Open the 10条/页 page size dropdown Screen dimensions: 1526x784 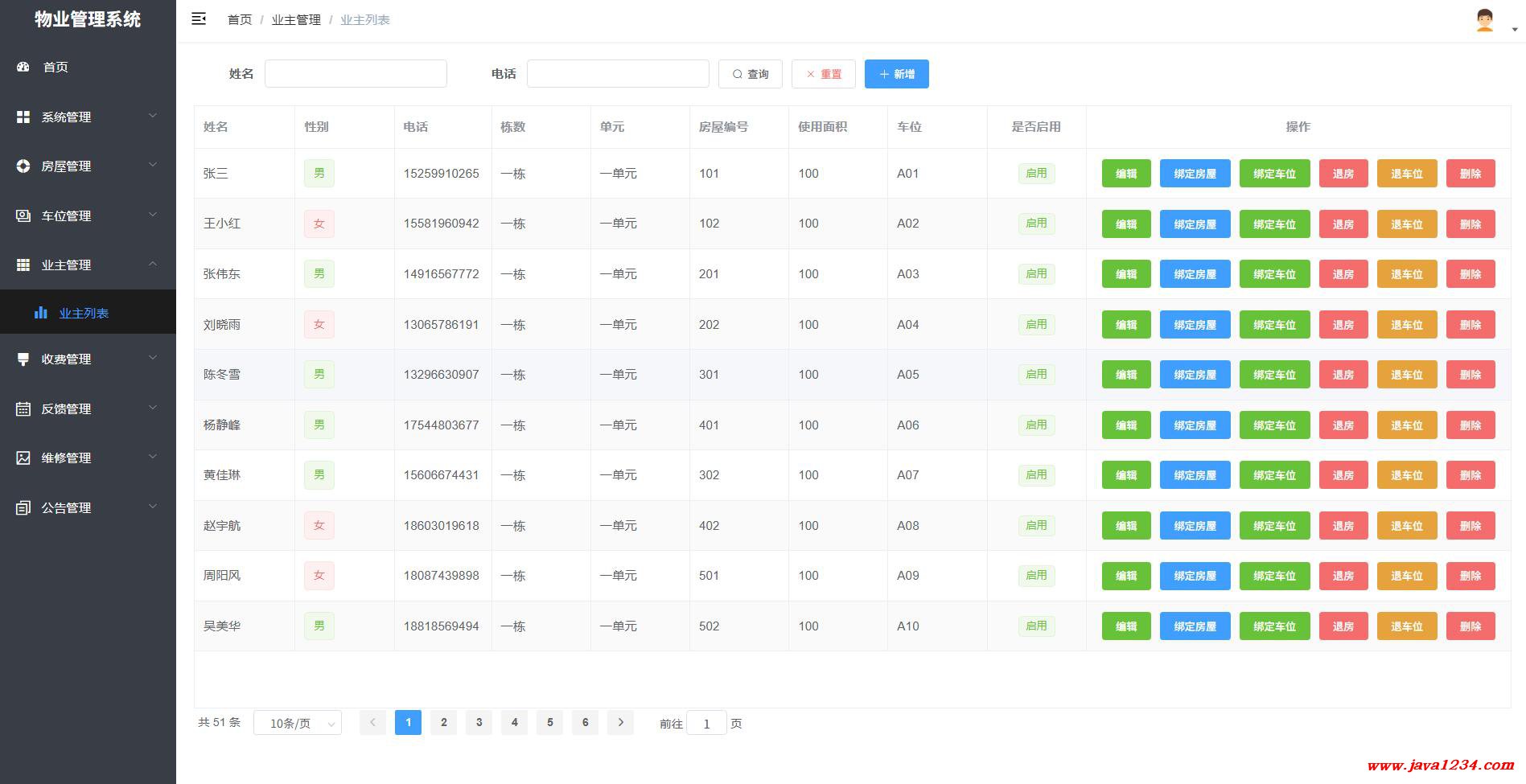click(x=297, y=723)
